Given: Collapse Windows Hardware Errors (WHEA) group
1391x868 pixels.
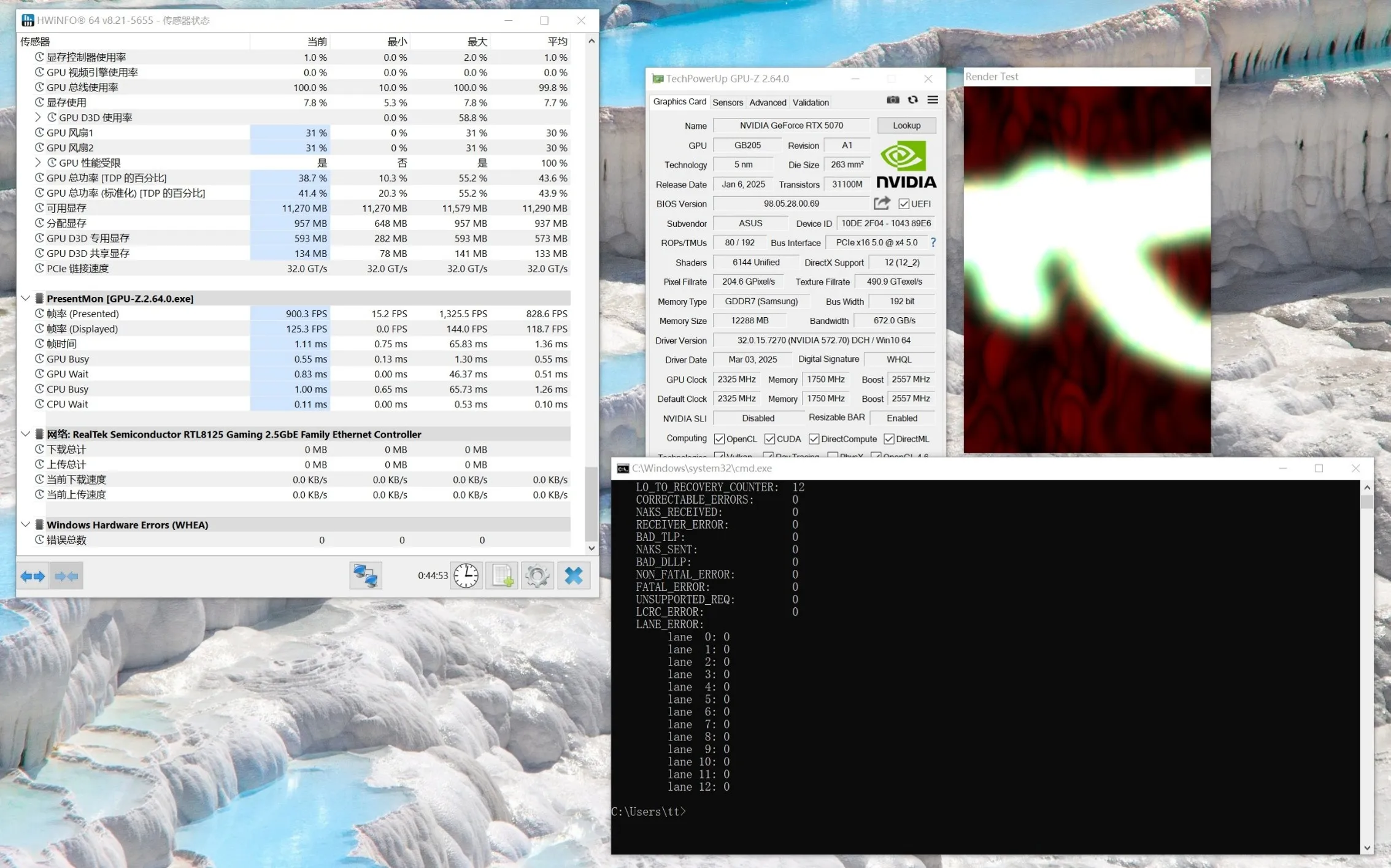Looking at the screenshot, I should [x=25, y=524].
